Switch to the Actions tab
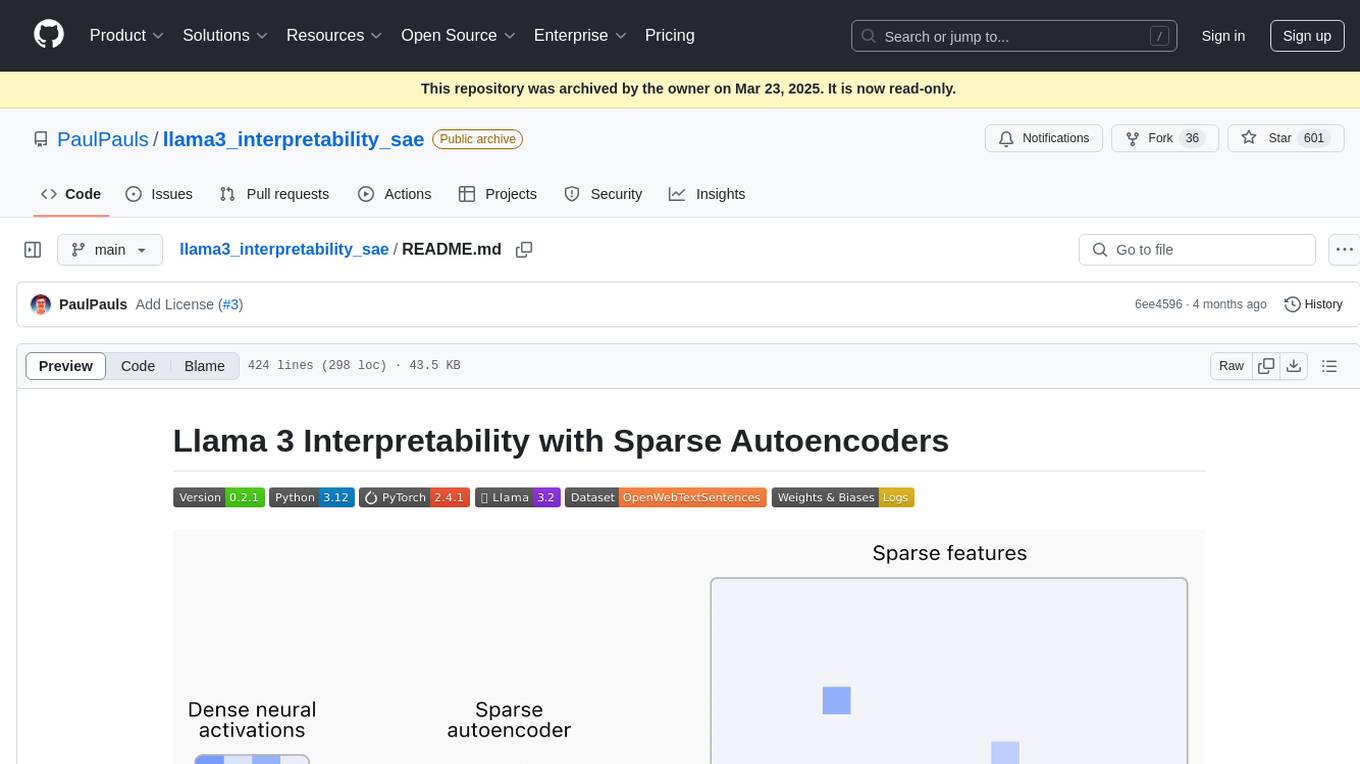The width and height of the screenshot is (1360, 764). (395, 194)
